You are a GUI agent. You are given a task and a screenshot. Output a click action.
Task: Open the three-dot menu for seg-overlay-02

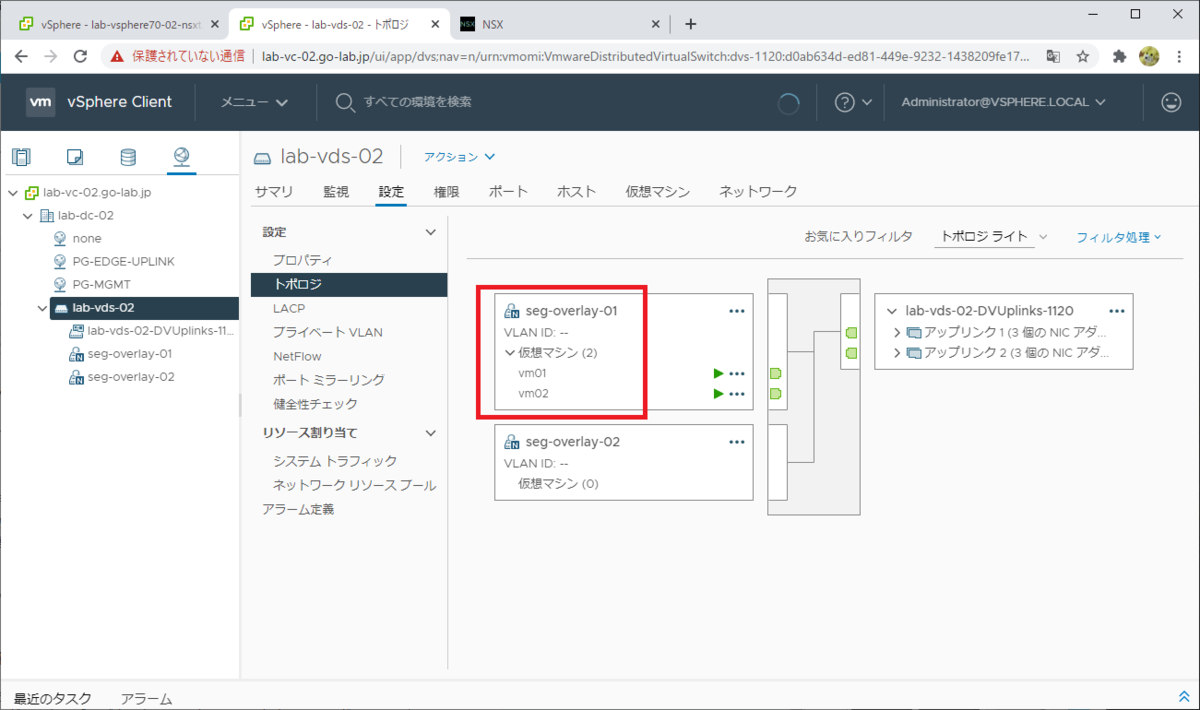(x=737, y=442)
